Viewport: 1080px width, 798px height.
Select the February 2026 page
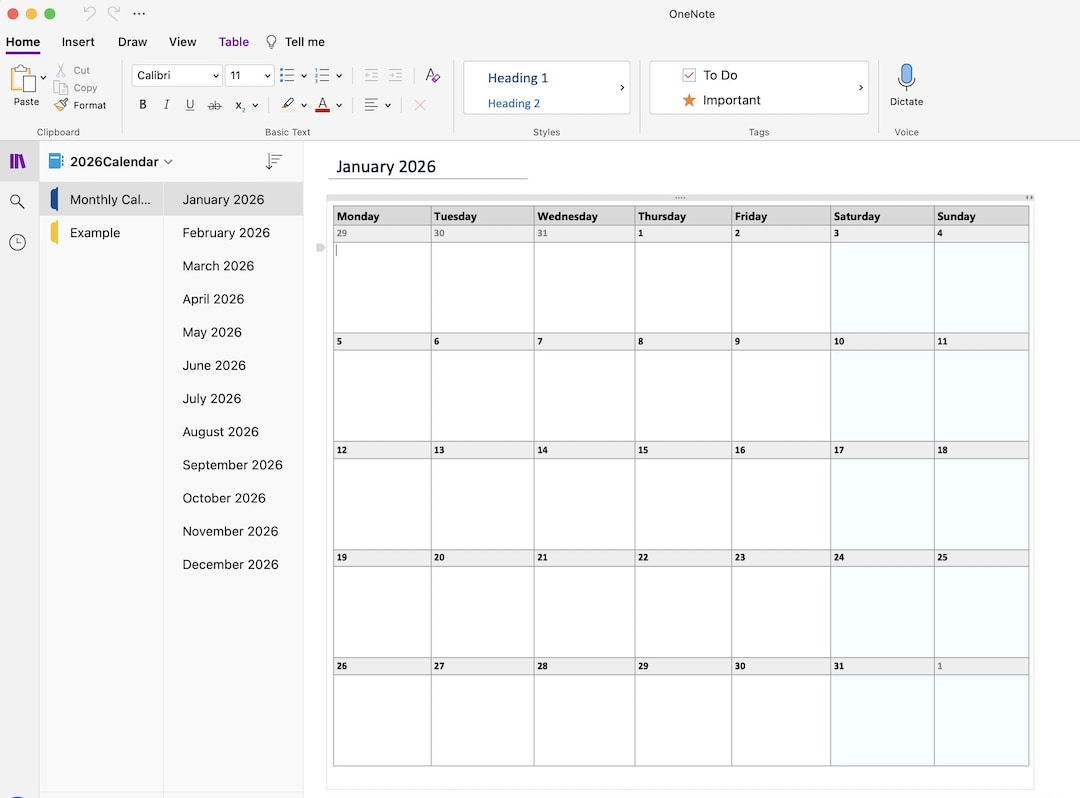225,232
